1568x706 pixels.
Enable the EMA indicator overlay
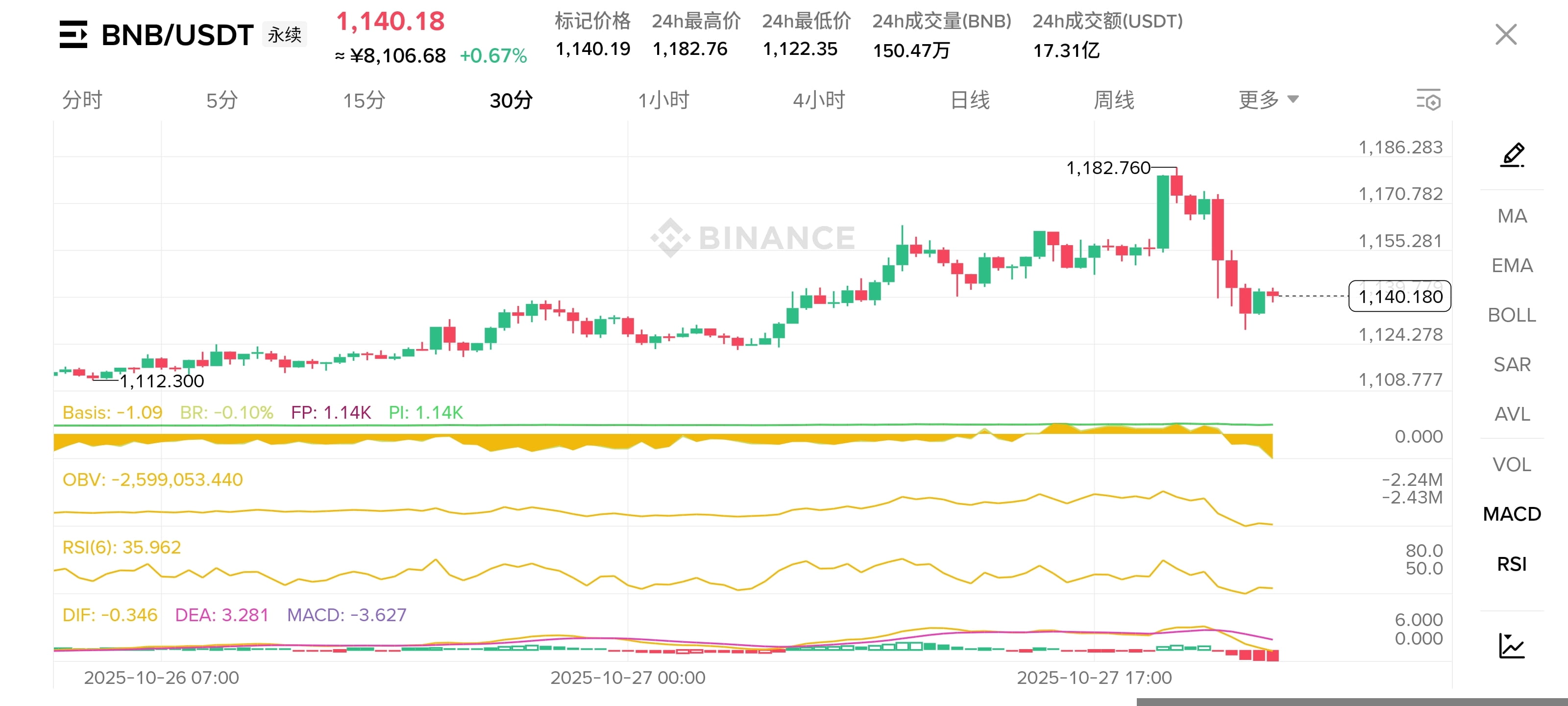pos(1512,266)
